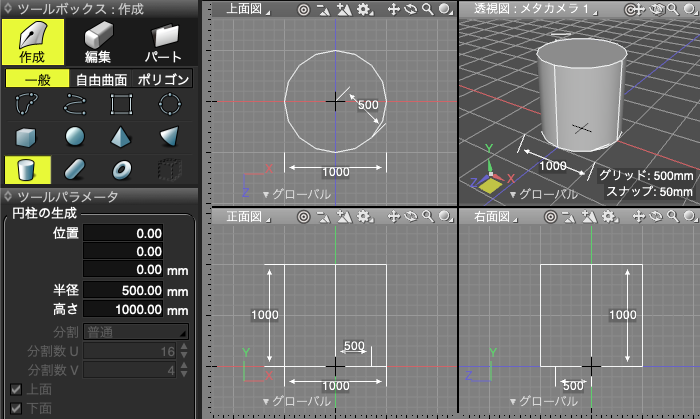The width and height of the screenshot is (700, 419).
Task: Select the torus creation tool
Action: (x=122, y=168)
